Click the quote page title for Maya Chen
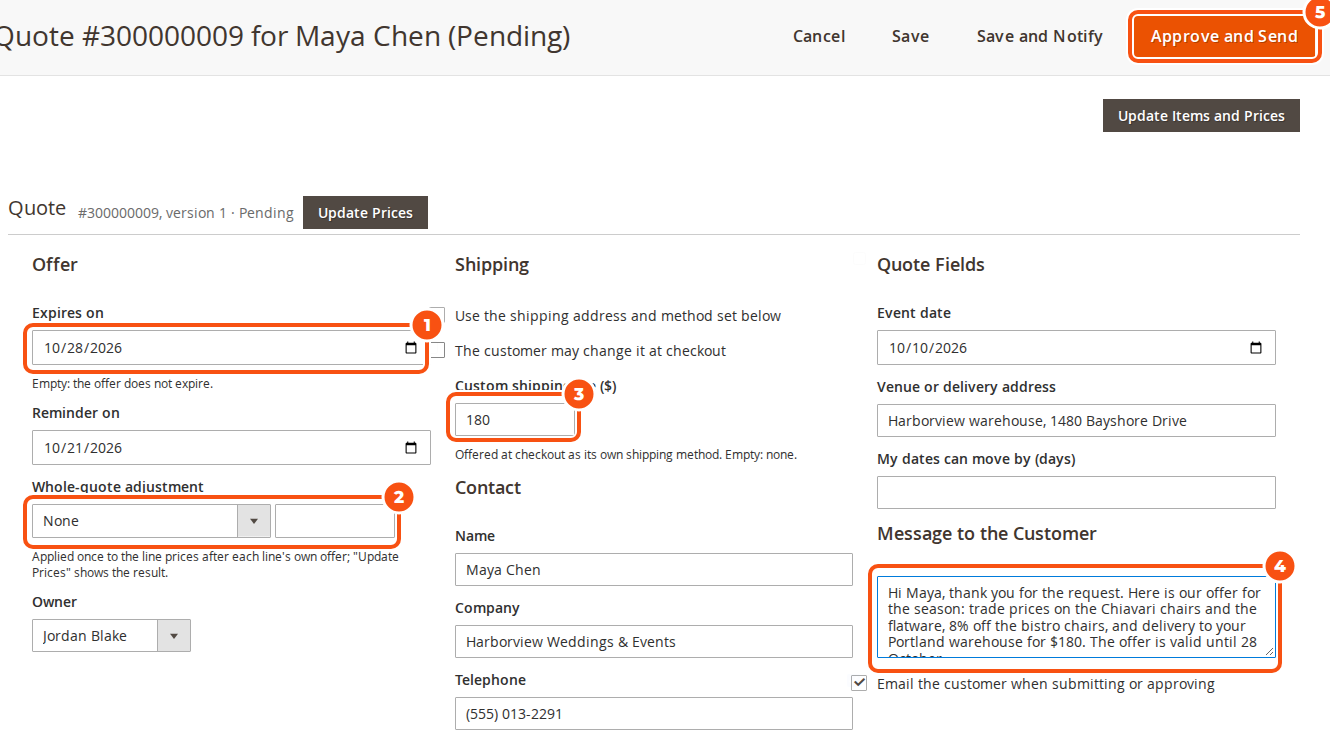Viewport: 1330px width, 754px height. (284, 37)
